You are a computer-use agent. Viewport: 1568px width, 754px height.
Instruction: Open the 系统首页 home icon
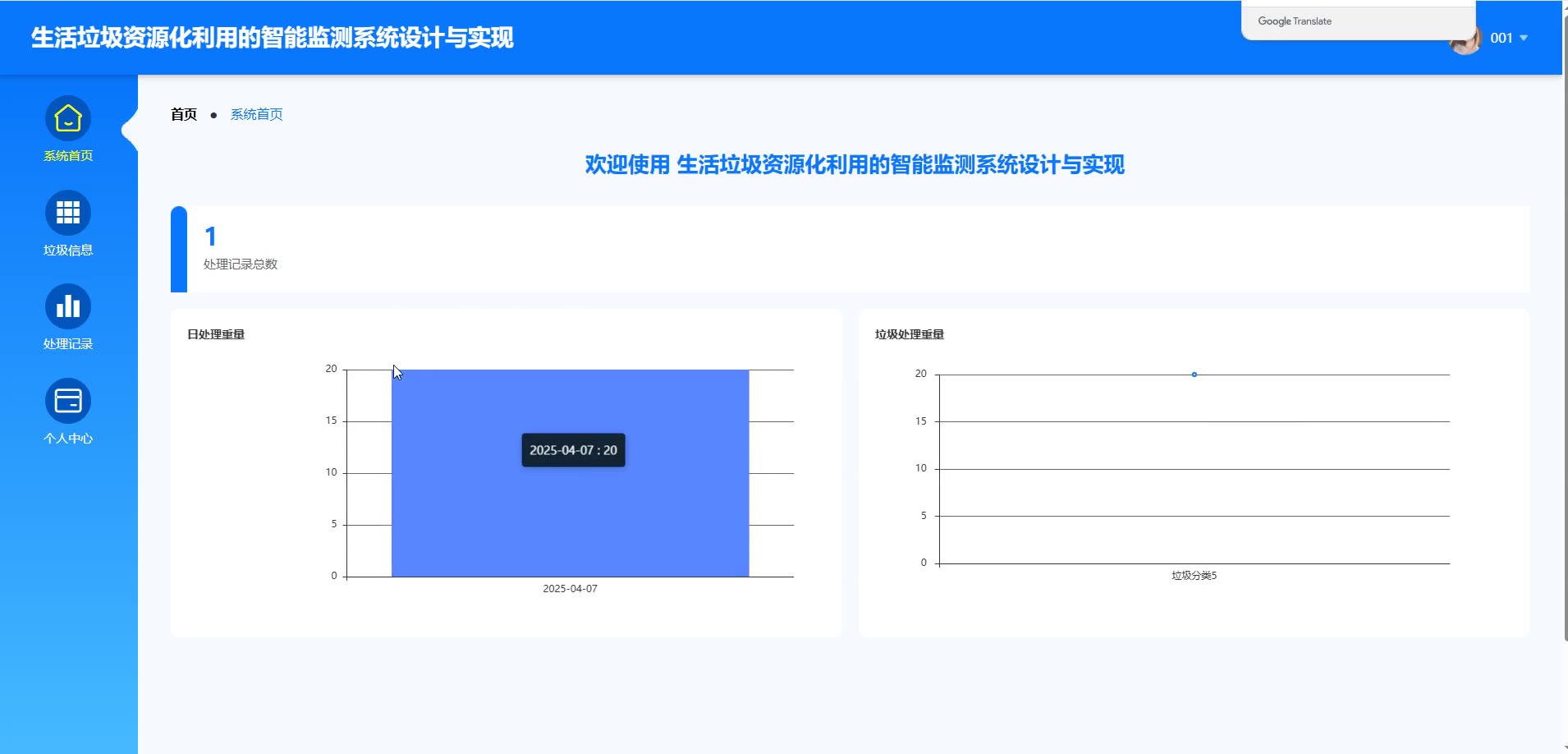pyautogui.click(x=68, y=119)
